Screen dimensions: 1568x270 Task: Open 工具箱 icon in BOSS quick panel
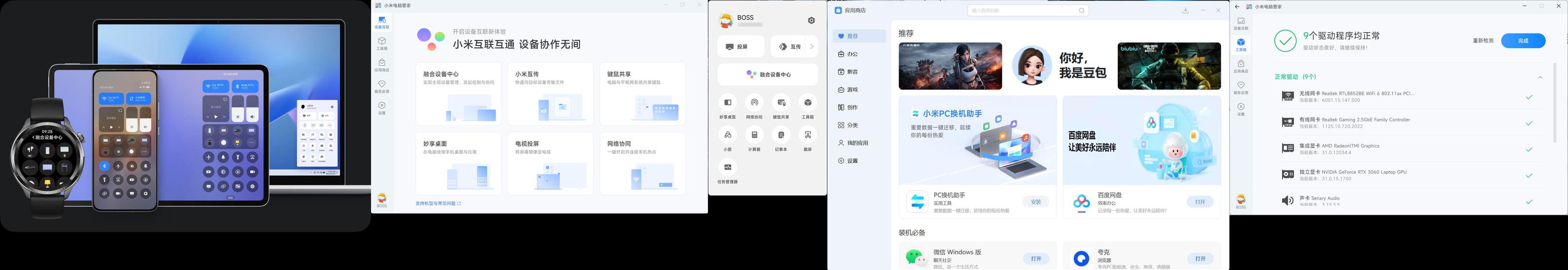(808, 103)
